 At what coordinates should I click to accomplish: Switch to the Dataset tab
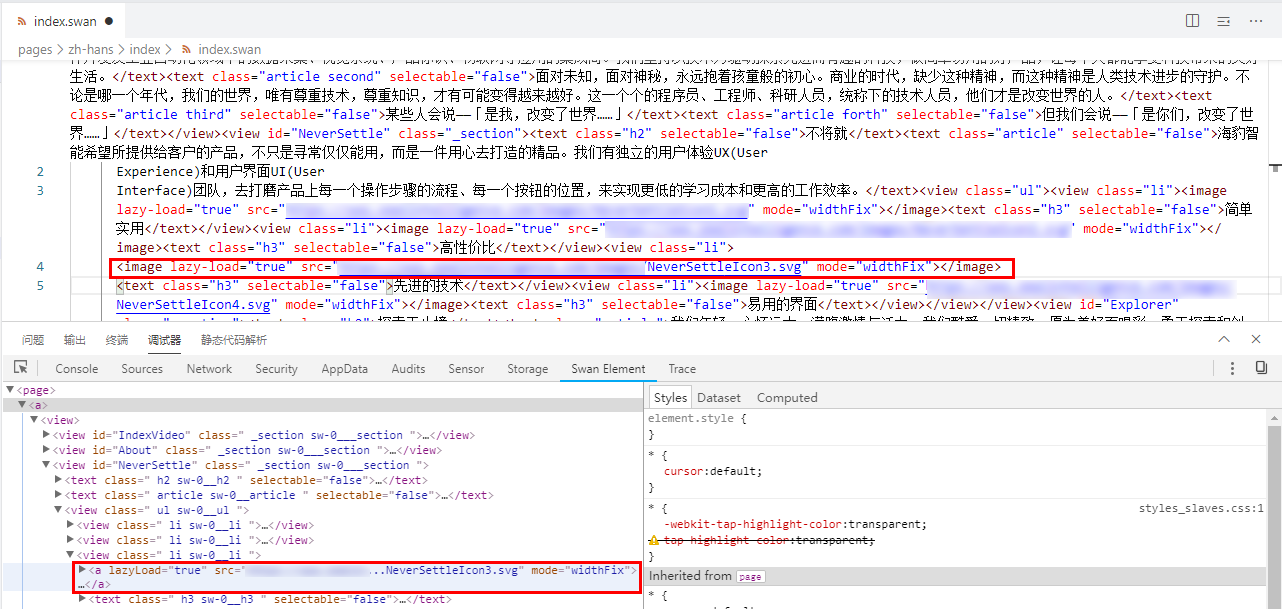pos(719,397)
